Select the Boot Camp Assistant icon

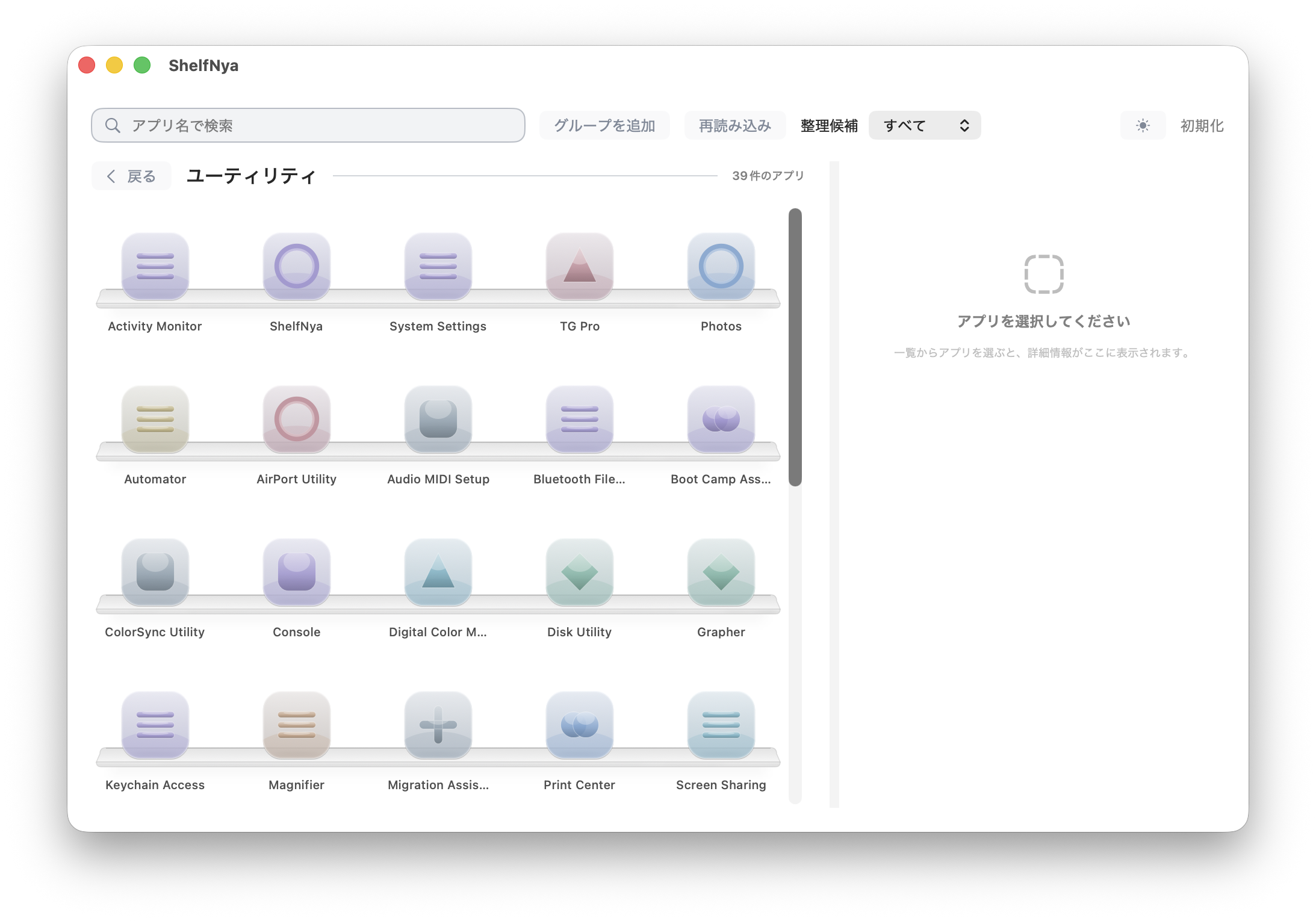[x=721, y=419]
